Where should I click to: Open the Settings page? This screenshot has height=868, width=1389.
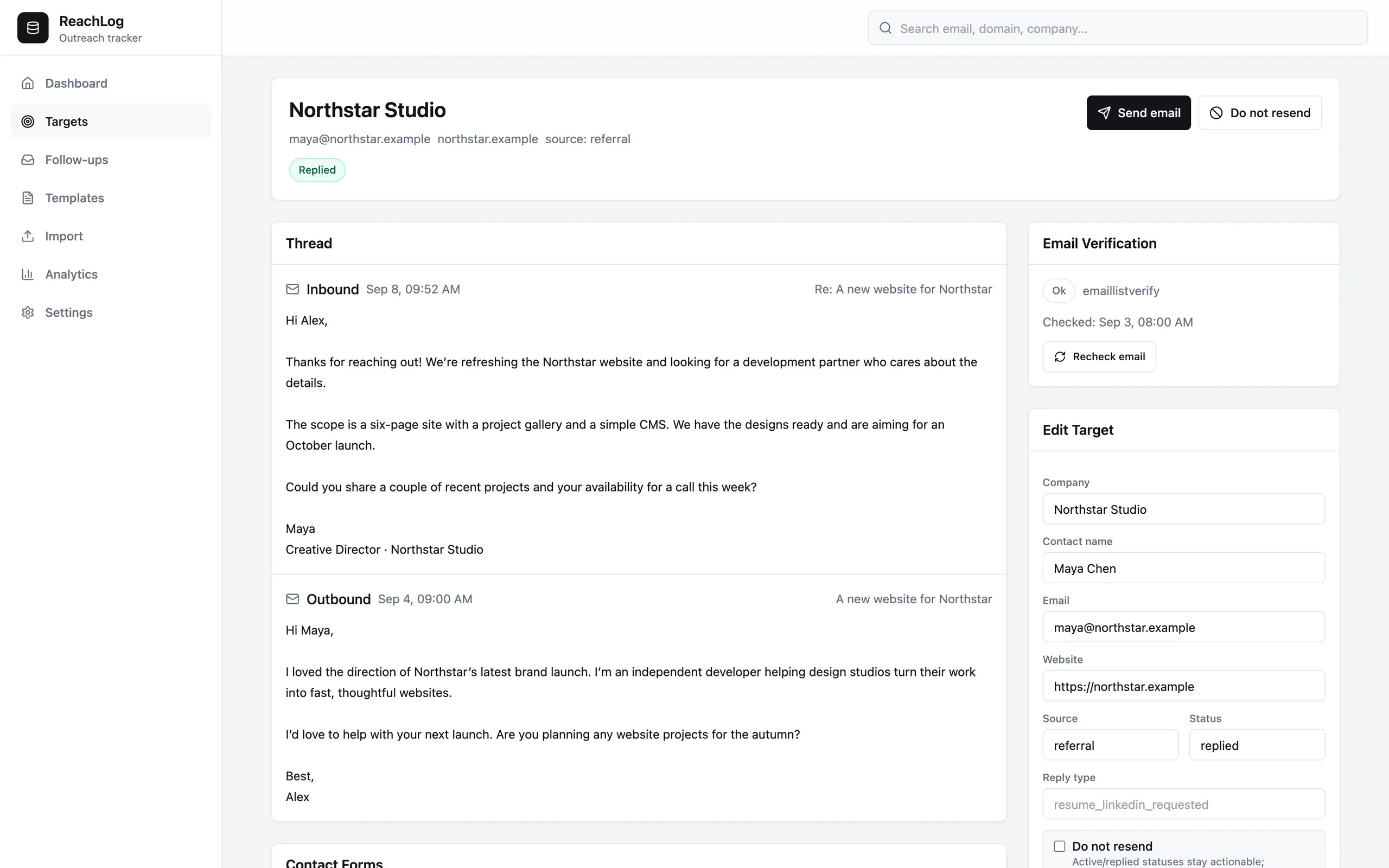point(111,312)
